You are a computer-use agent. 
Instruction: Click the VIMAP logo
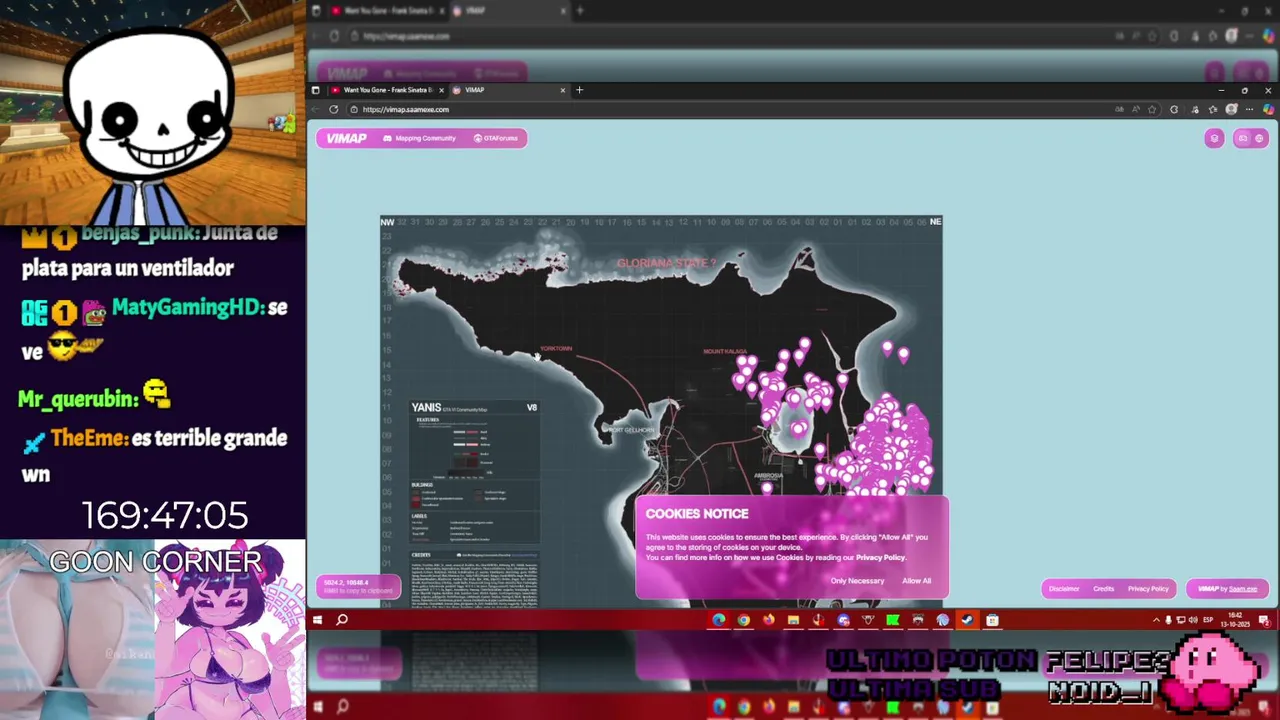[346, 138]
